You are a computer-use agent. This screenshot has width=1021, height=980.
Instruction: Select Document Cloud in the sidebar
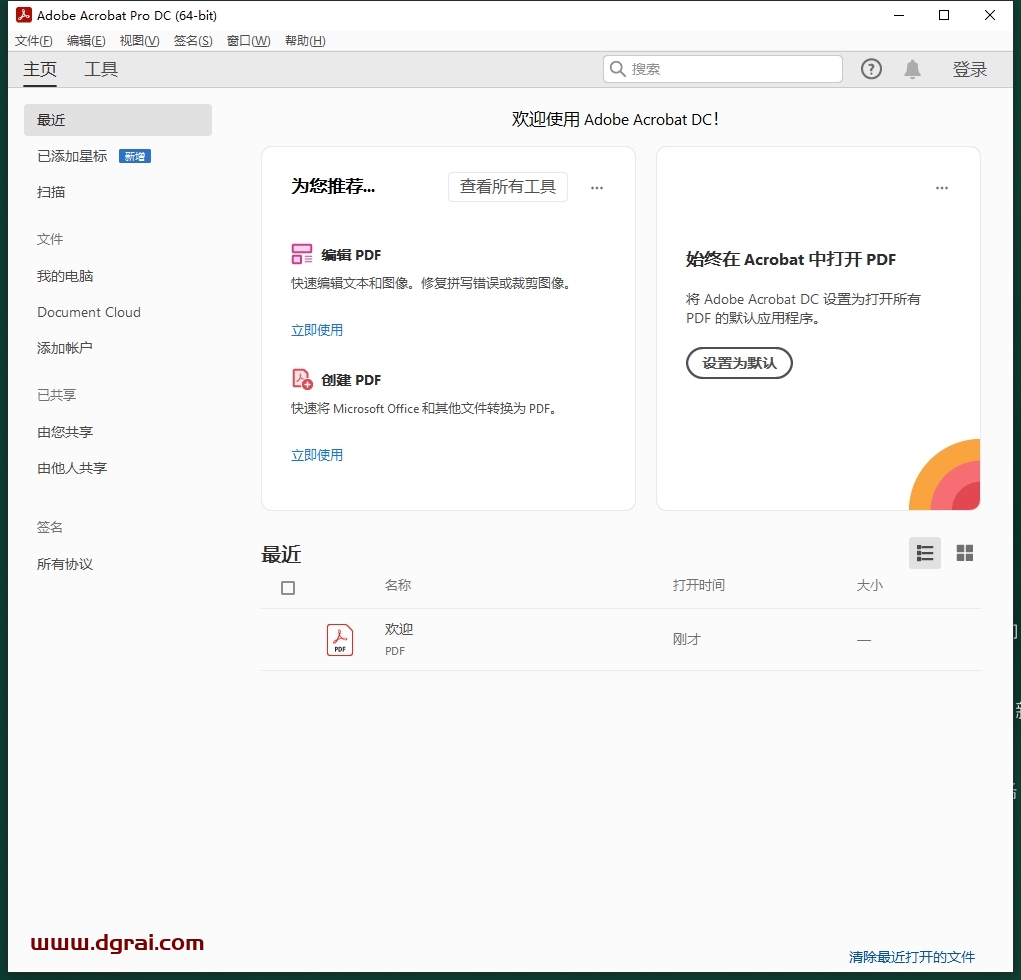tap(89, 312)
